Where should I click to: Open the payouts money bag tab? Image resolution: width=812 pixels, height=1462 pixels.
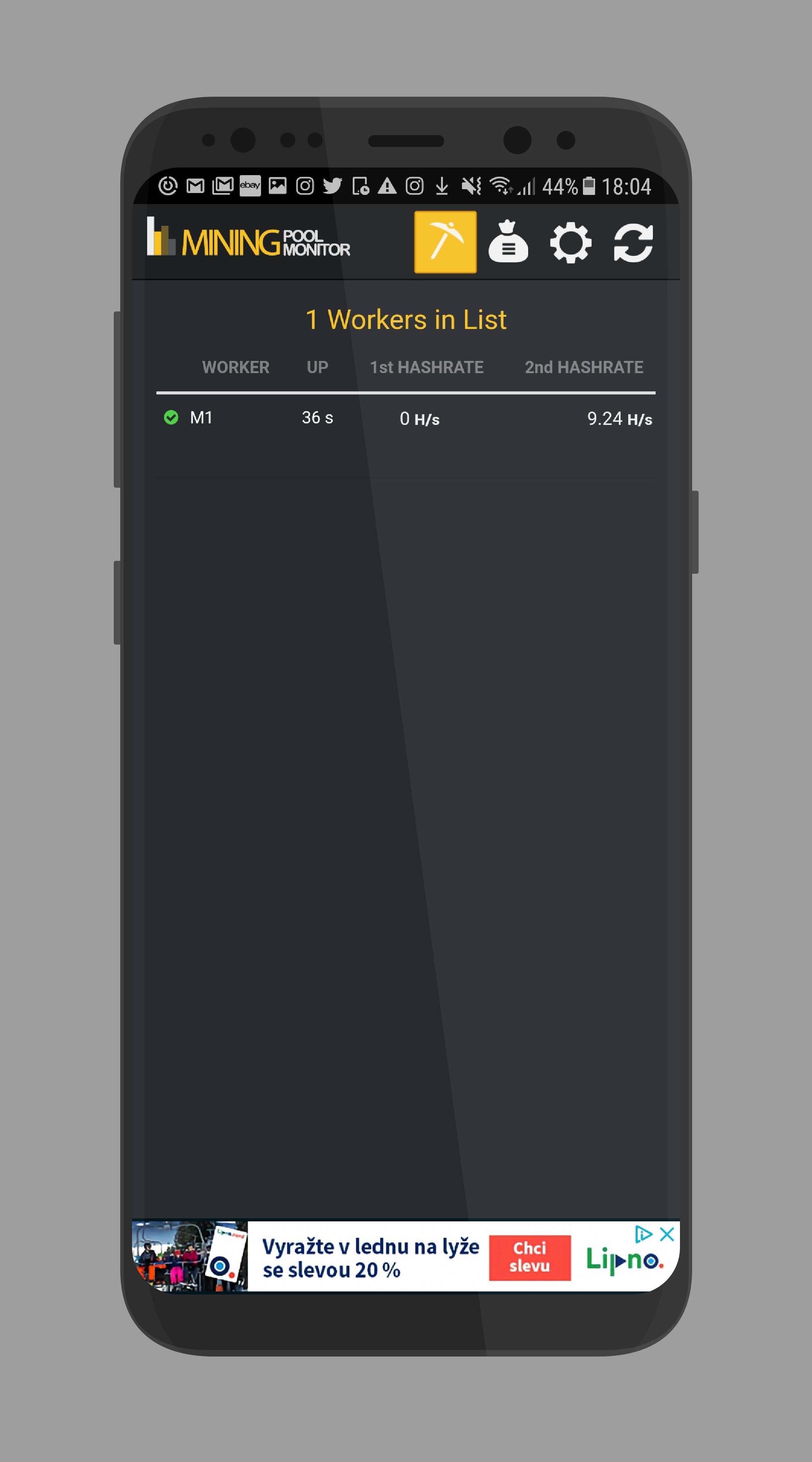[508, 242]
